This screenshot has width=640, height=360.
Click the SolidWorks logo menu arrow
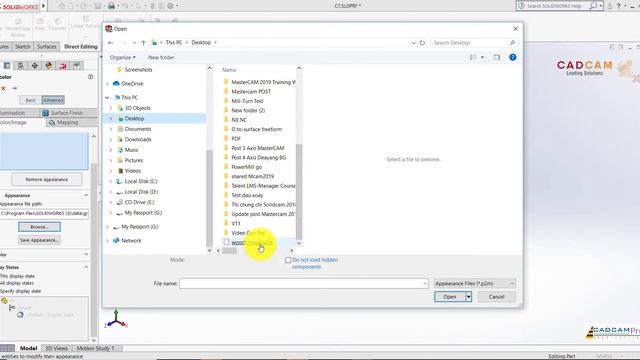[44, 6]
